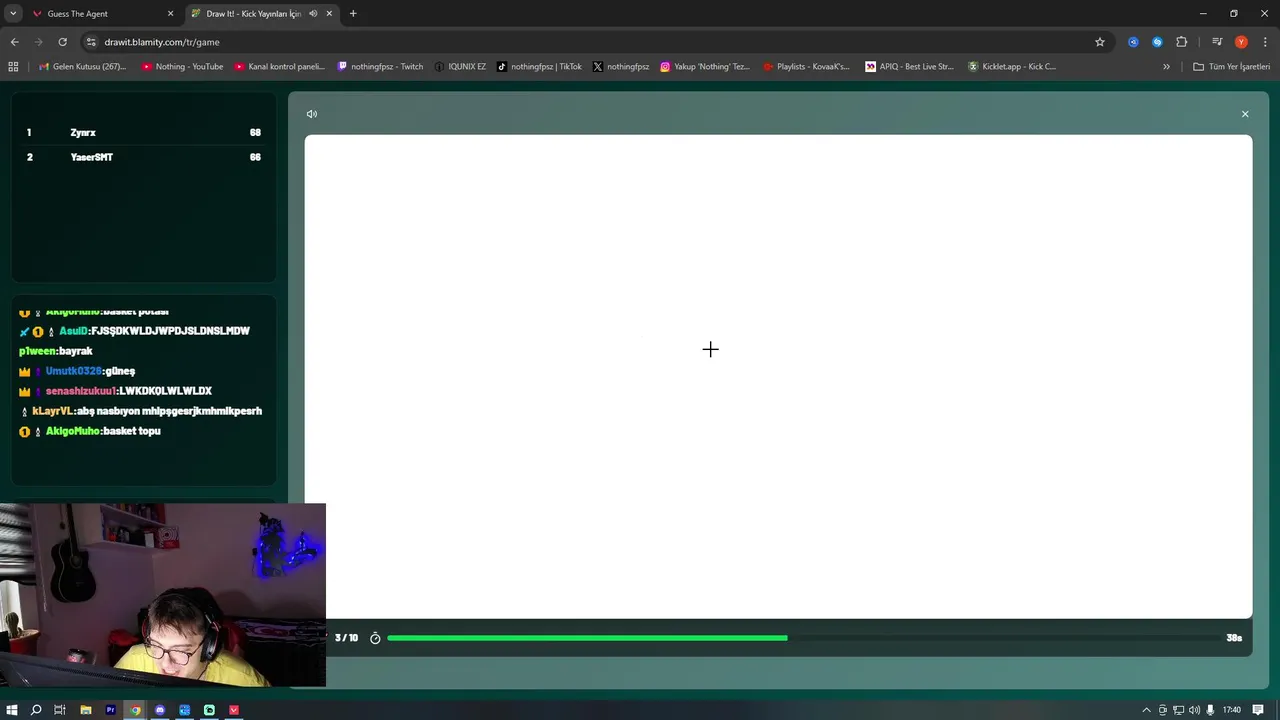Click senashizukuu1 chat username

point(81,391)
